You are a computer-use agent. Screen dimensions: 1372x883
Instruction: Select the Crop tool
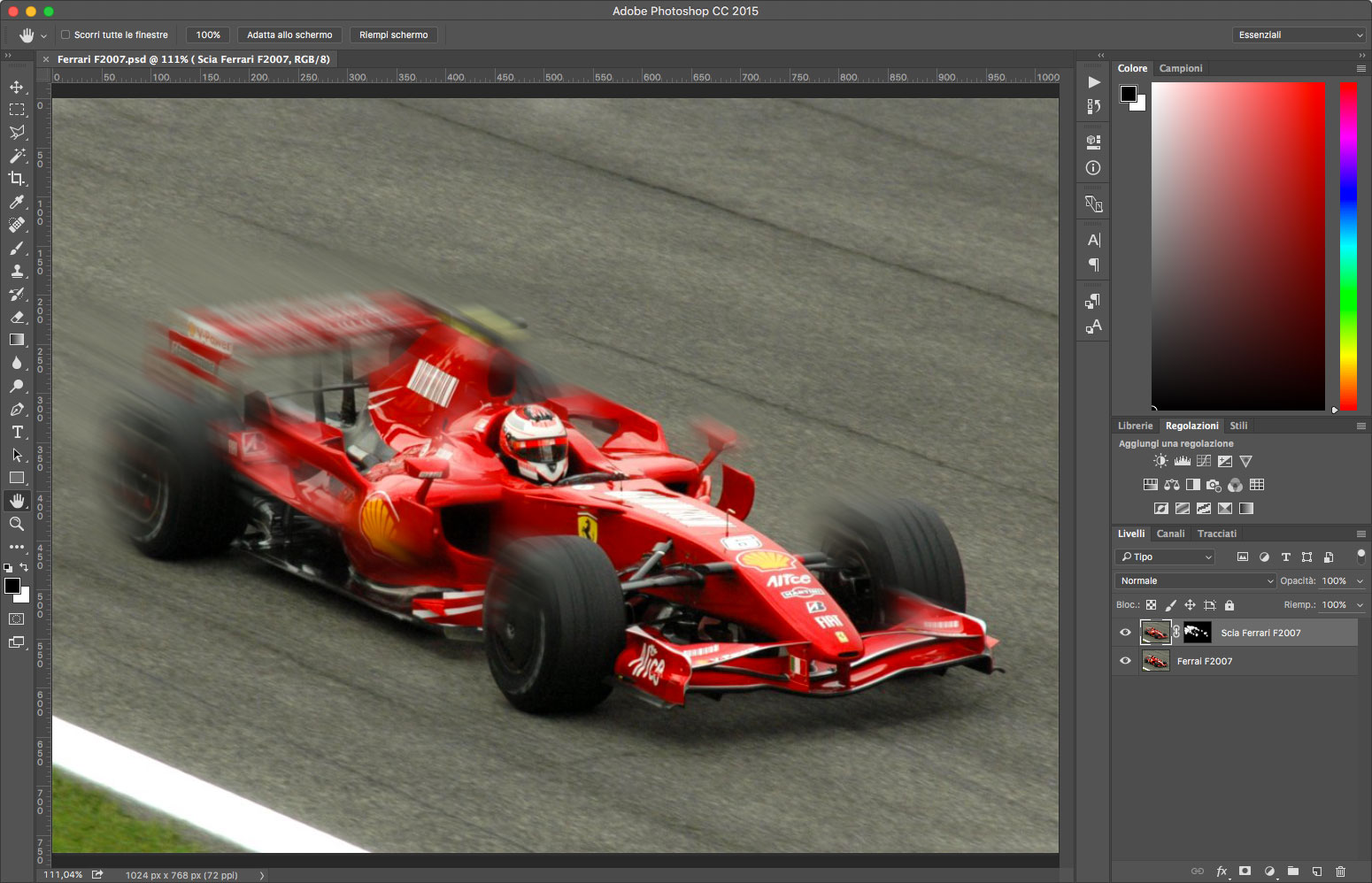point(17,179)
